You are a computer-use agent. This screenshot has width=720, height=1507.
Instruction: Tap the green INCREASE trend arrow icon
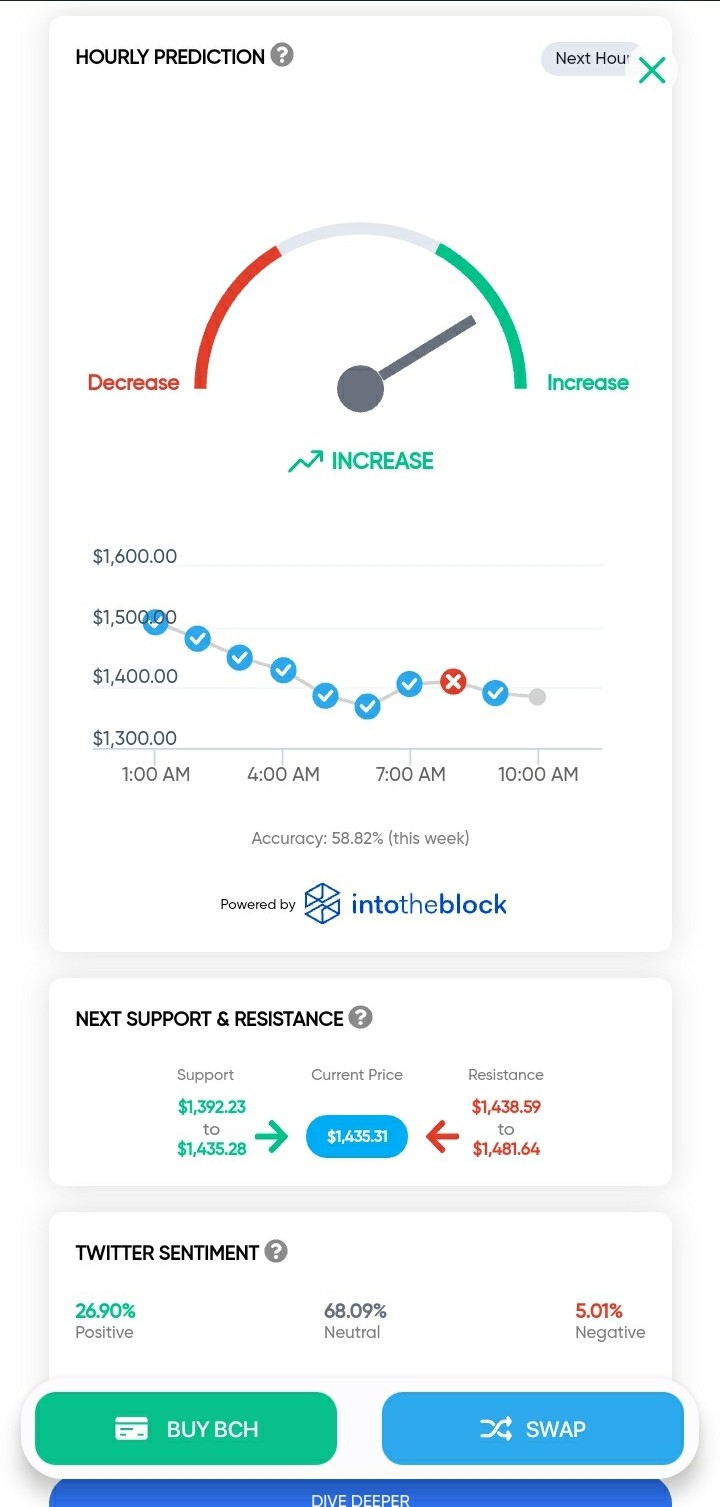click(306, 461)
